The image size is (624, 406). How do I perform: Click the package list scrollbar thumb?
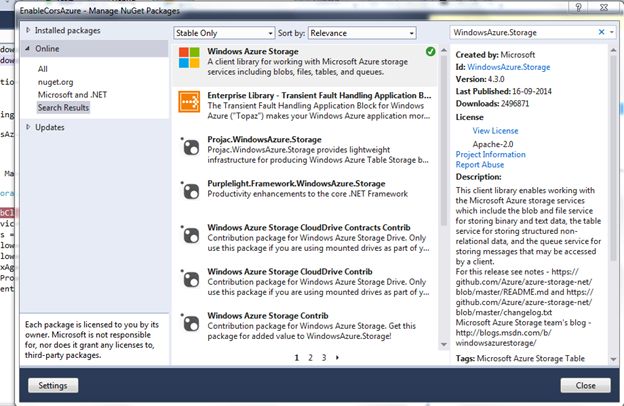444,142
